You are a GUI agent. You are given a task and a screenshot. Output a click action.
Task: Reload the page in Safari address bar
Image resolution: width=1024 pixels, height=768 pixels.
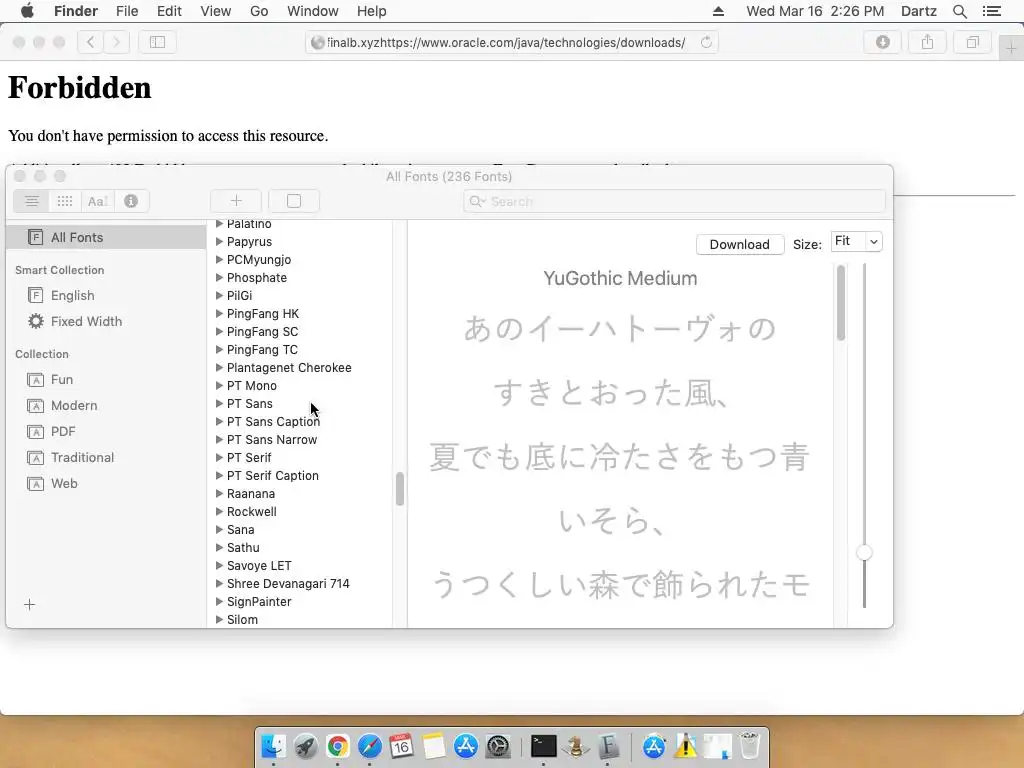click(706, 42)
